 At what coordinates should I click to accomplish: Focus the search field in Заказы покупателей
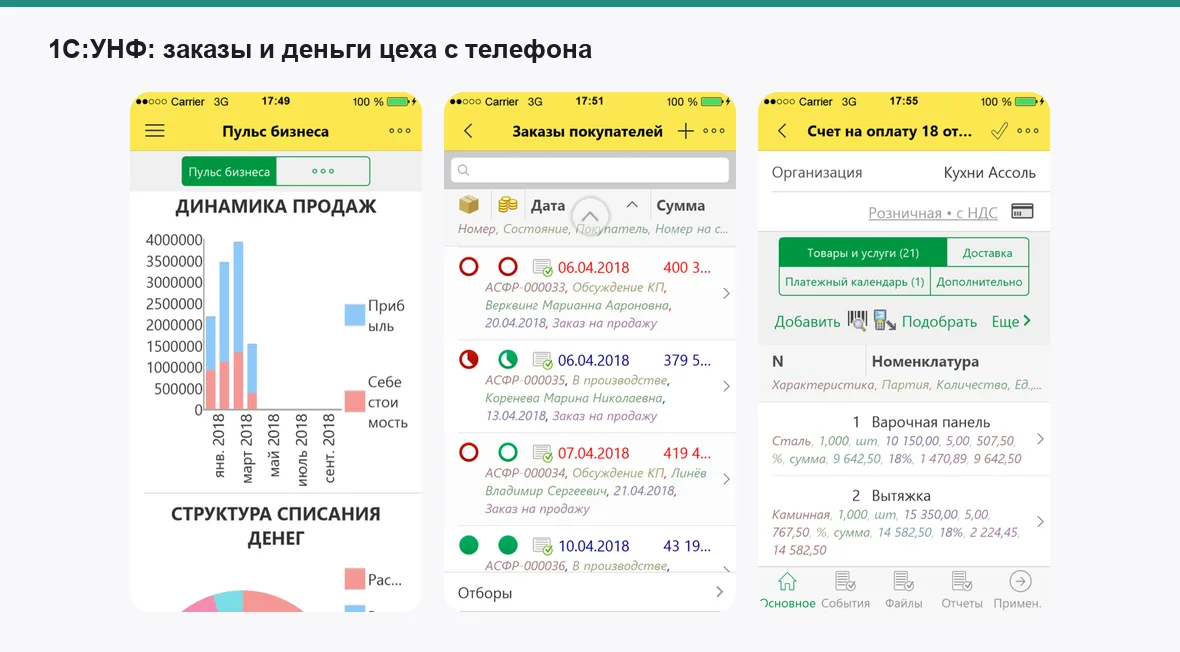tap(589, 170)
